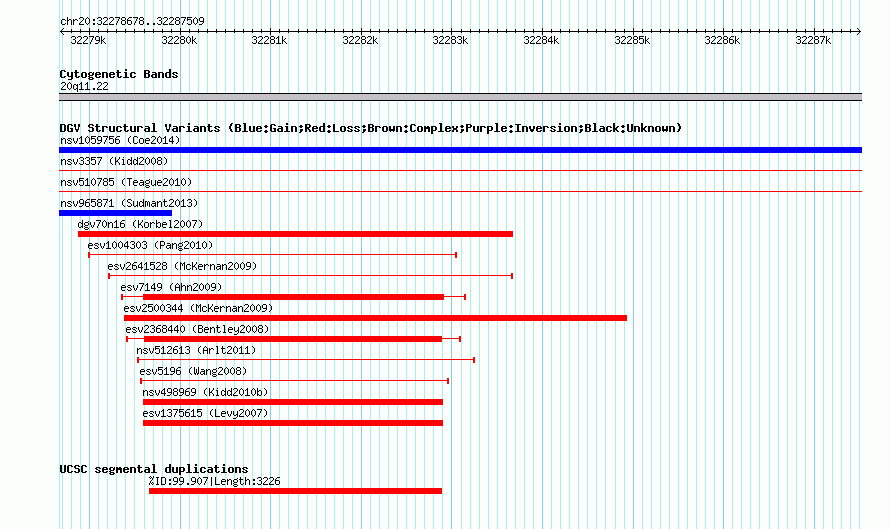This screenshot has height=529, width=890.
Task: Open the esv2368440 (Bentley2008) red bar
Action: (293, 339)
